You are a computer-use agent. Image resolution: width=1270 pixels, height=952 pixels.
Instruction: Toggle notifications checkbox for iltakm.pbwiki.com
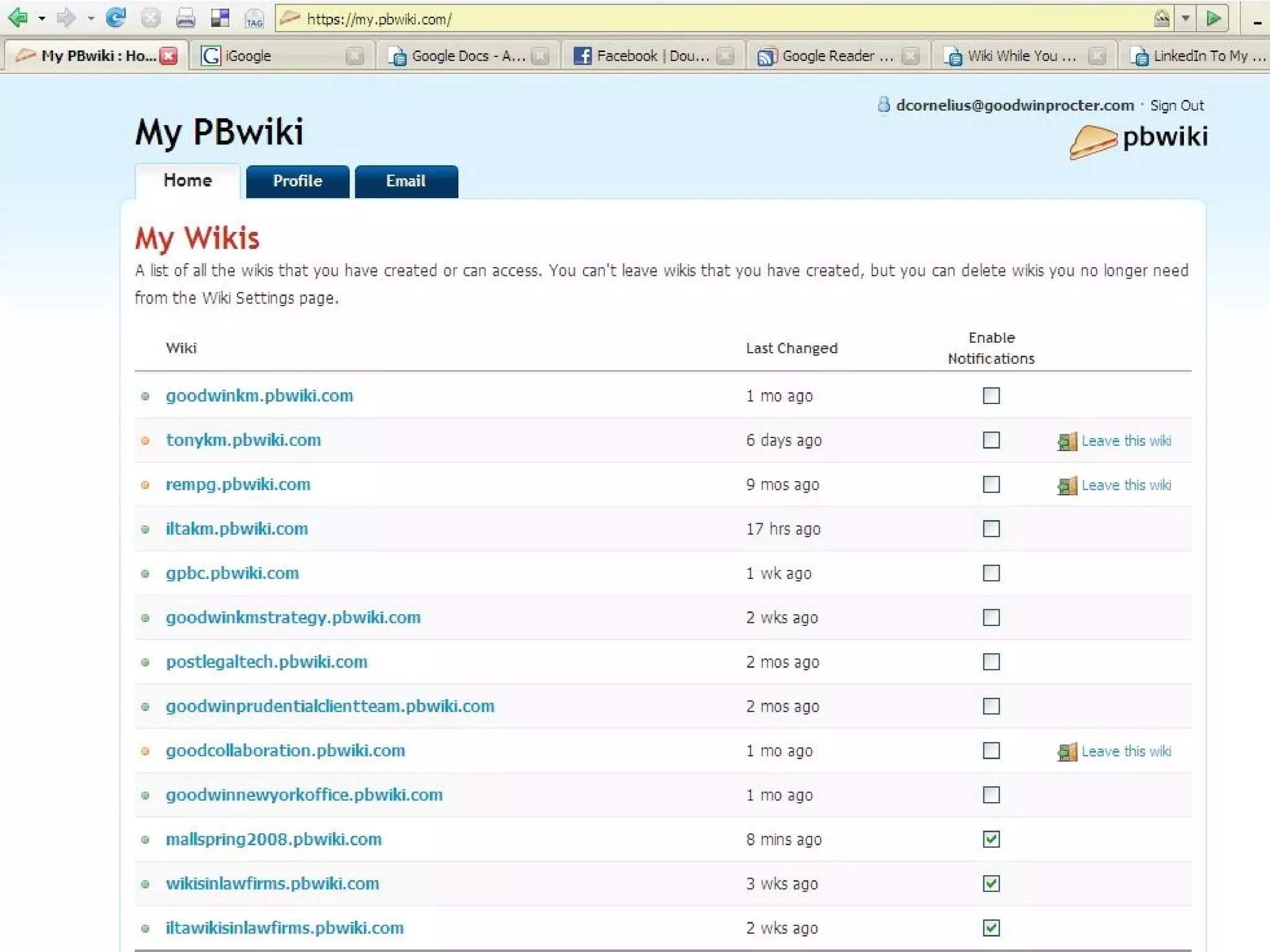991,529
